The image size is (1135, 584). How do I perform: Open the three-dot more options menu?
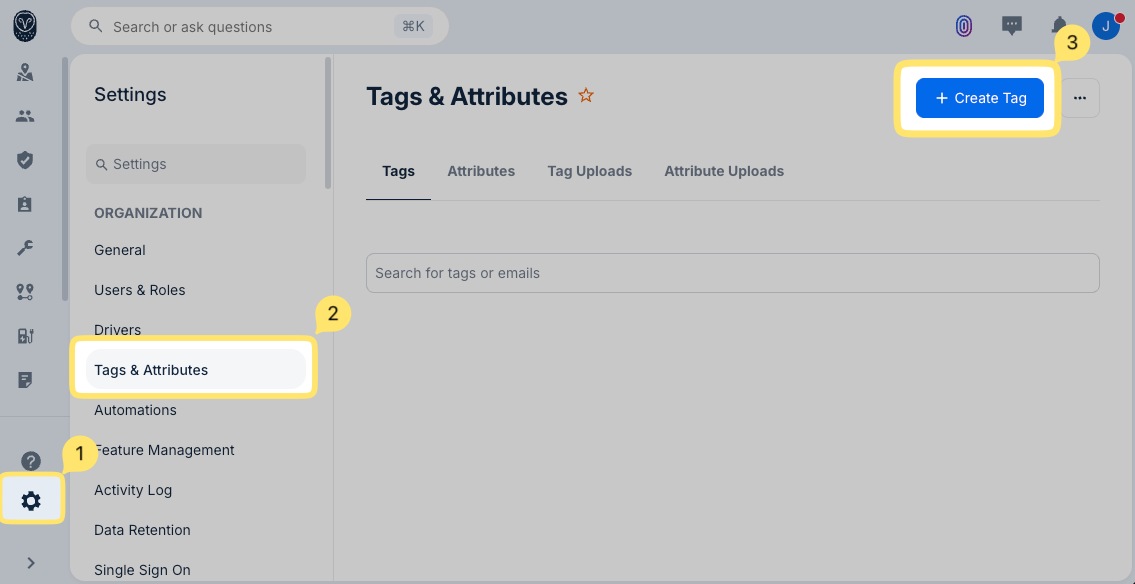pos(1080,98)
